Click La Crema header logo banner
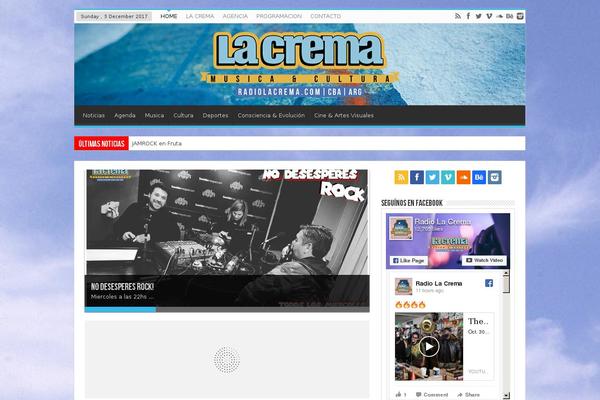This screenshot has height=400, width=600. (300, 64)
